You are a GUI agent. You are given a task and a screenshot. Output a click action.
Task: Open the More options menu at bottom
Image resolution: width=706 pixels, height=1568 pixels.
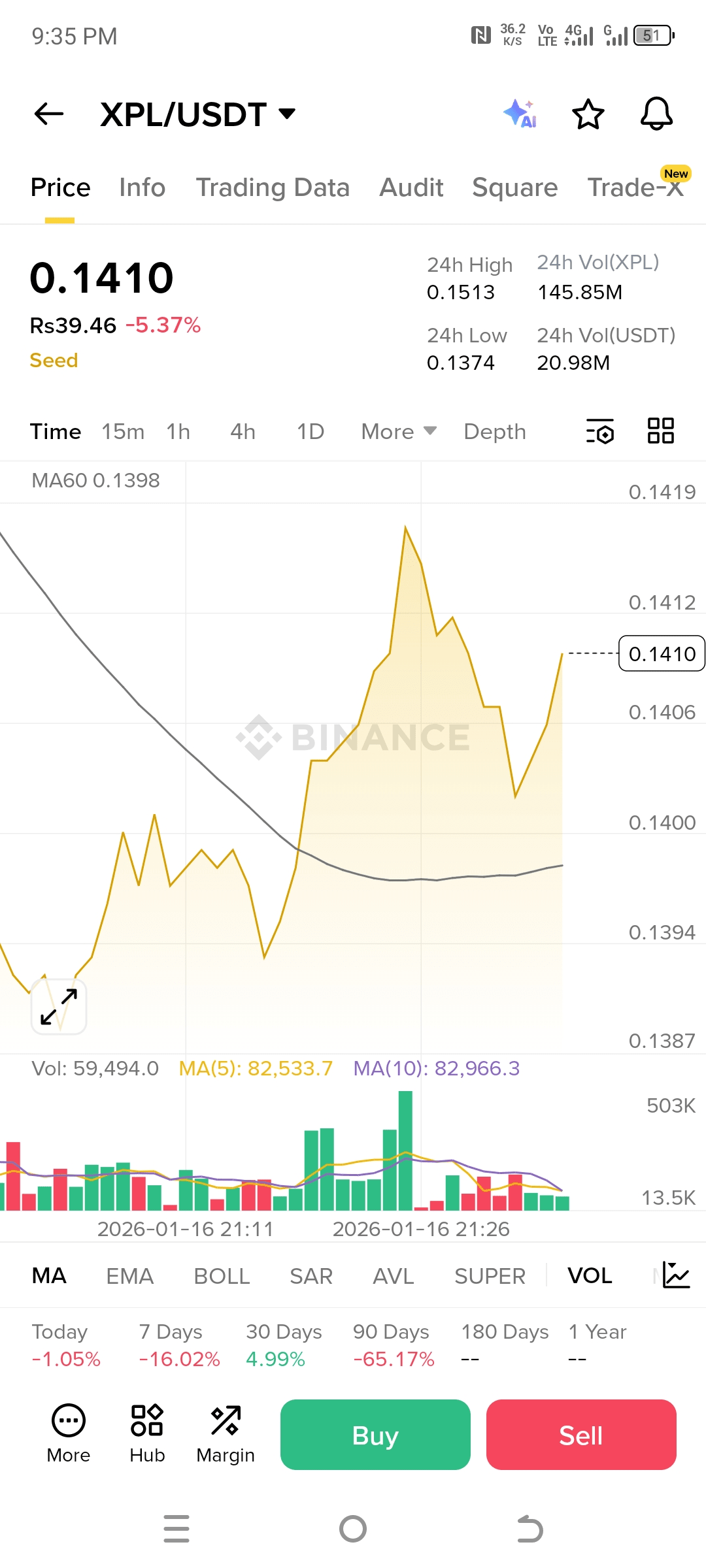click(x=69, y=1433)
